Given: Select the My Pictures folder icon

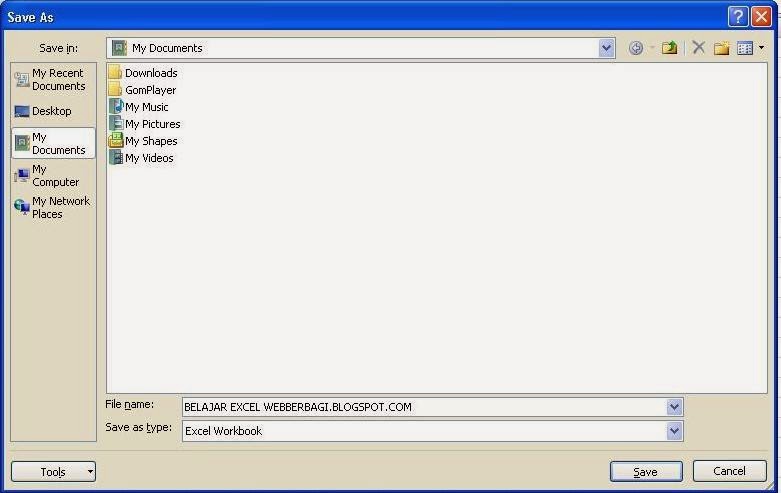Looking at the screenshot, I should [x=115, y=123].
